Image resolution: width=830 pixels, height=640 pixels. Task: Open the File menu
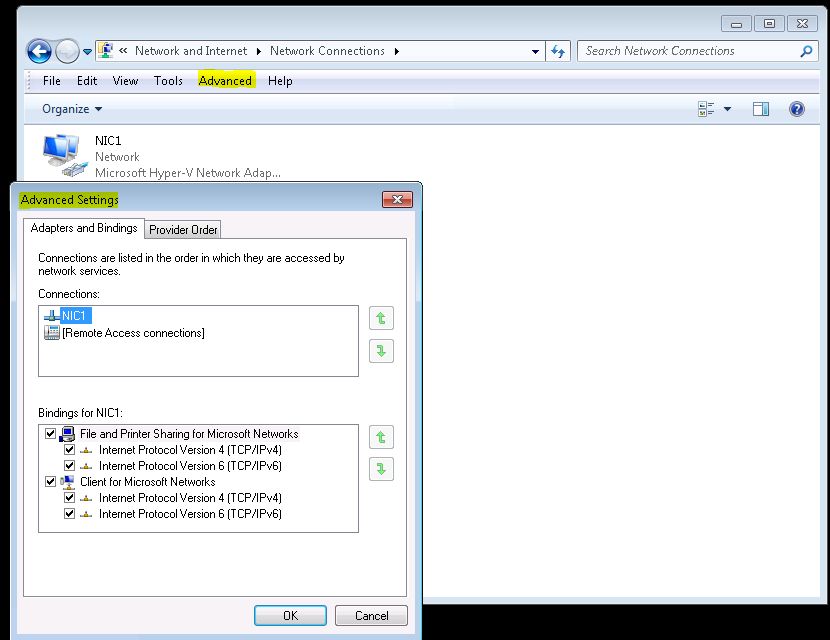point(51,81)
